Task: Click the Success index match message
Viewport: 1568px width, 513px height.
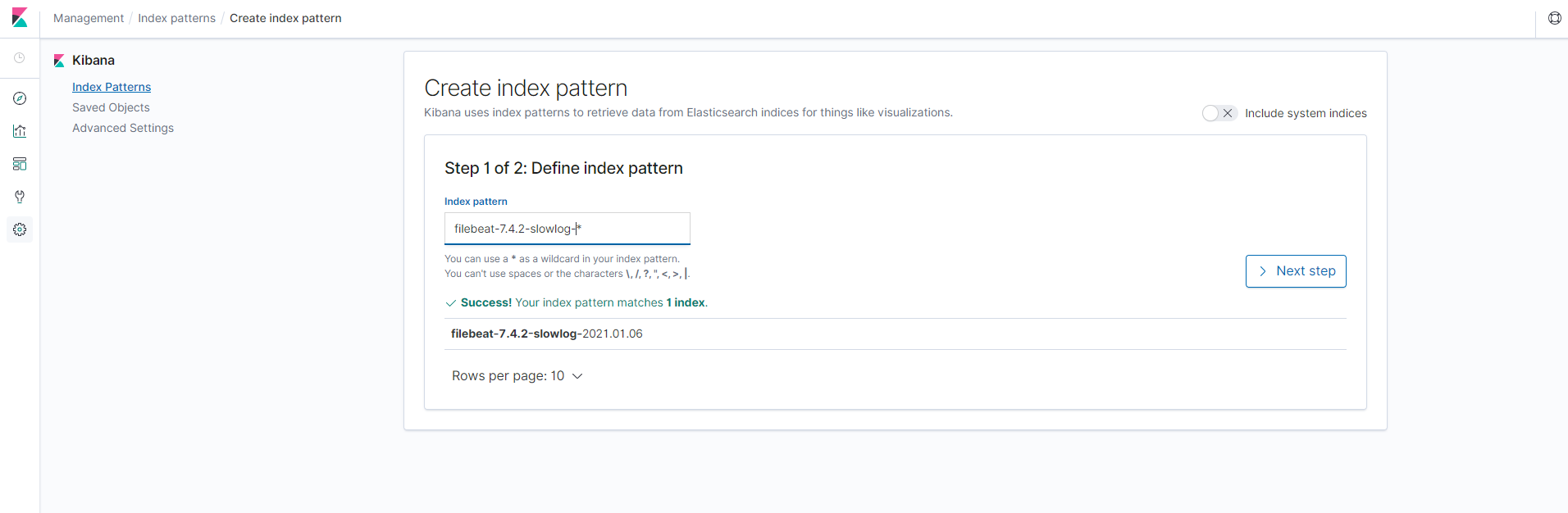Action: click(577, 302)
